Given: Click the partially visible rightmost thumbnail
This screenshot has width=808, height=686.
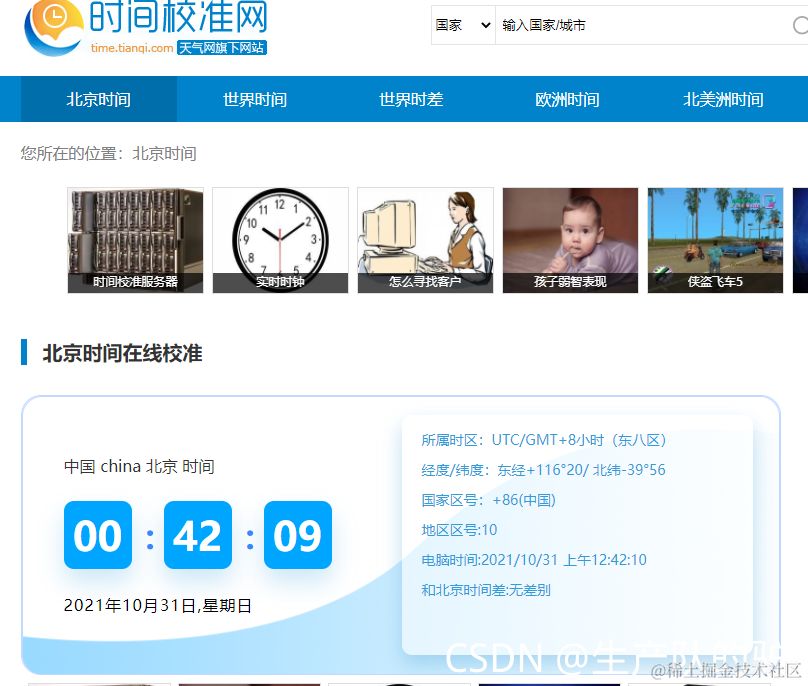Looking at the screenshot, I should point(800,240).
